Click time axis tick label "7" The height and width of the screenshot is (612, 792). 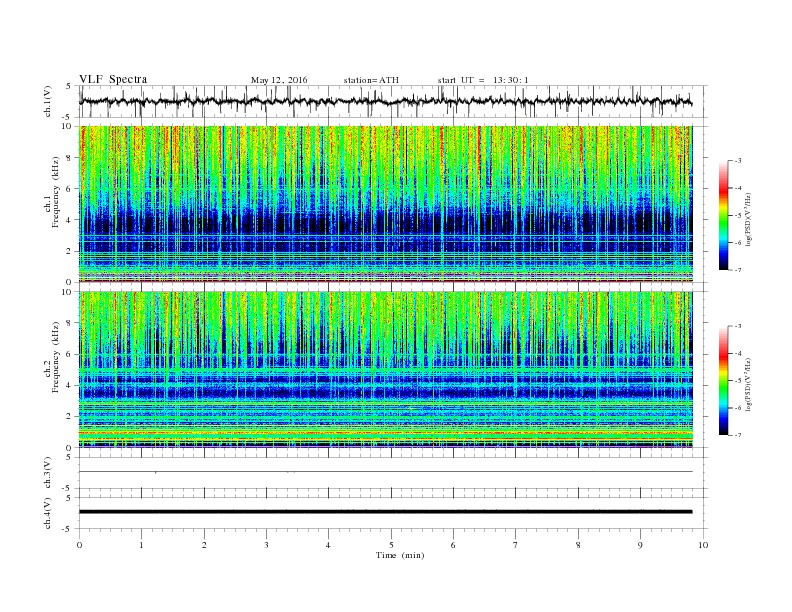516,545
